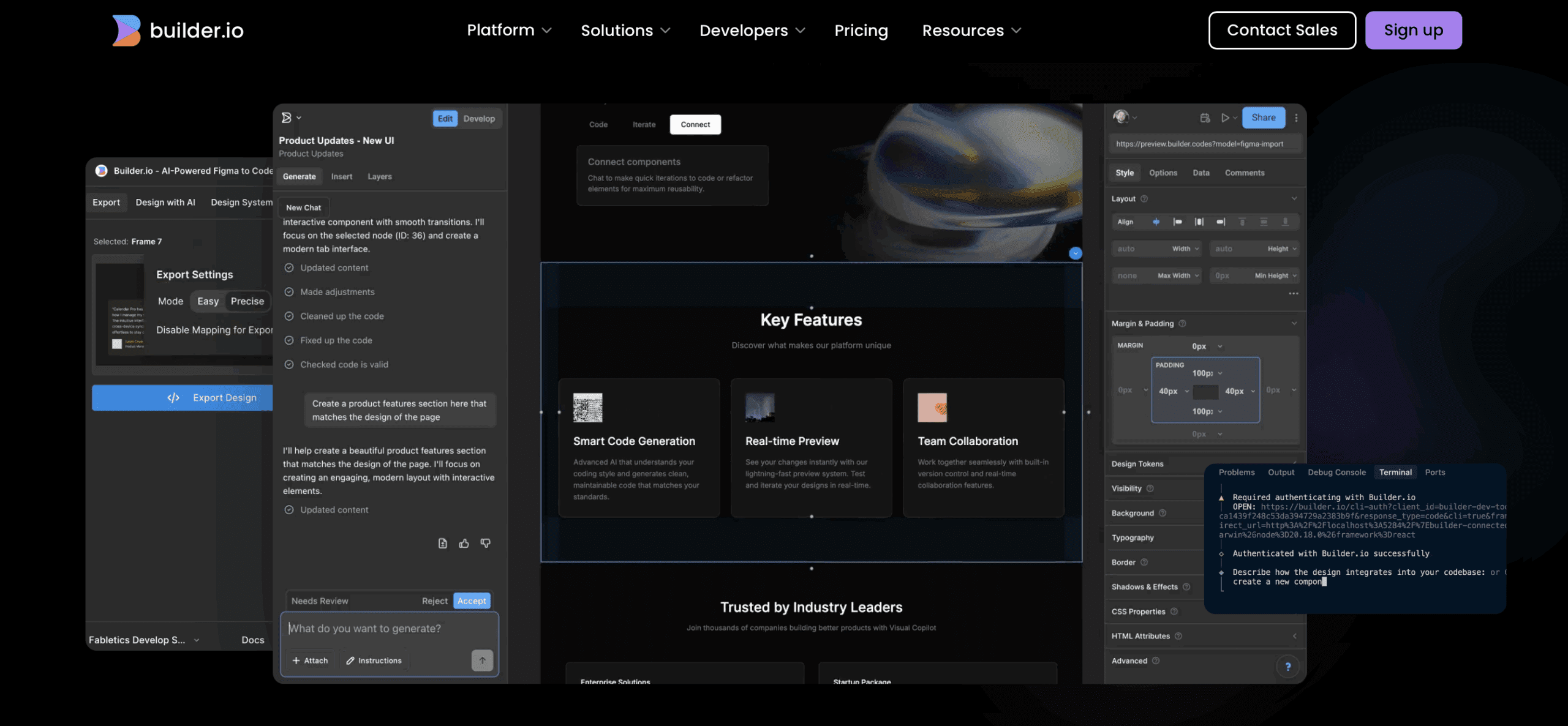Click the builder.io logo

tap(178, 30)
